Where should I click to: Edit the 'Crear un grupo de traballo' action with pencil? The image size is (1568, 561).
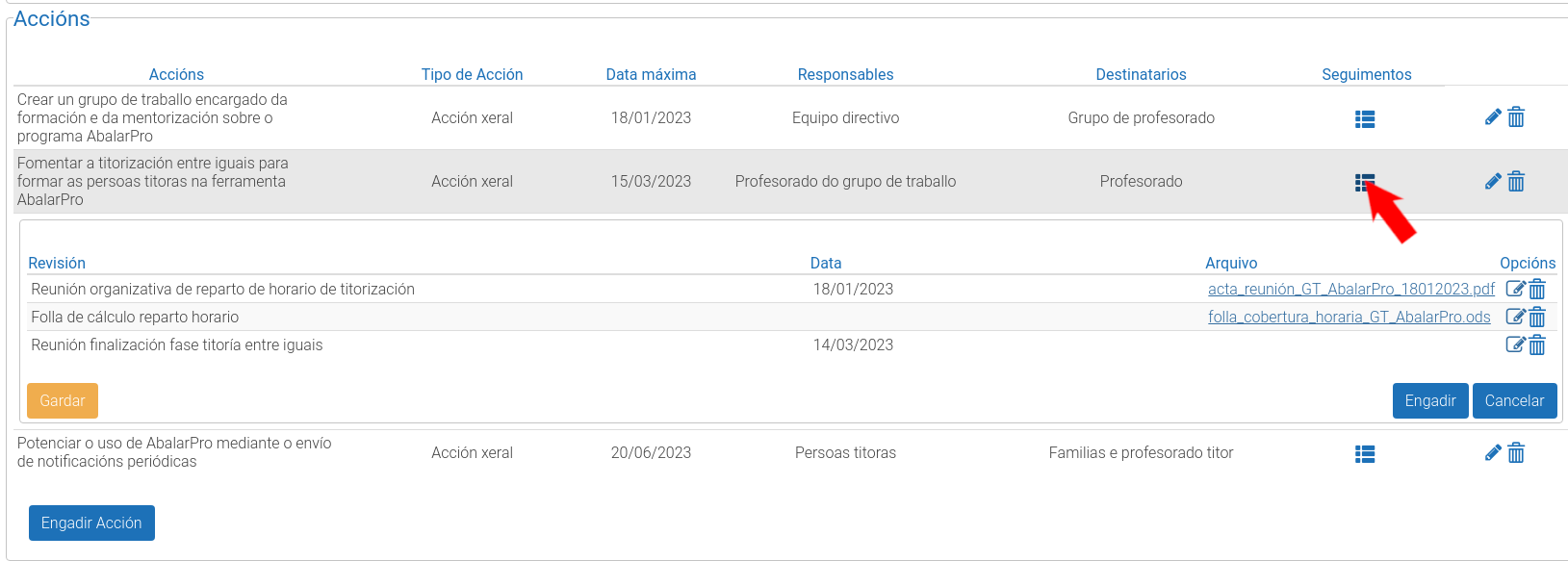click(1493, 117)
